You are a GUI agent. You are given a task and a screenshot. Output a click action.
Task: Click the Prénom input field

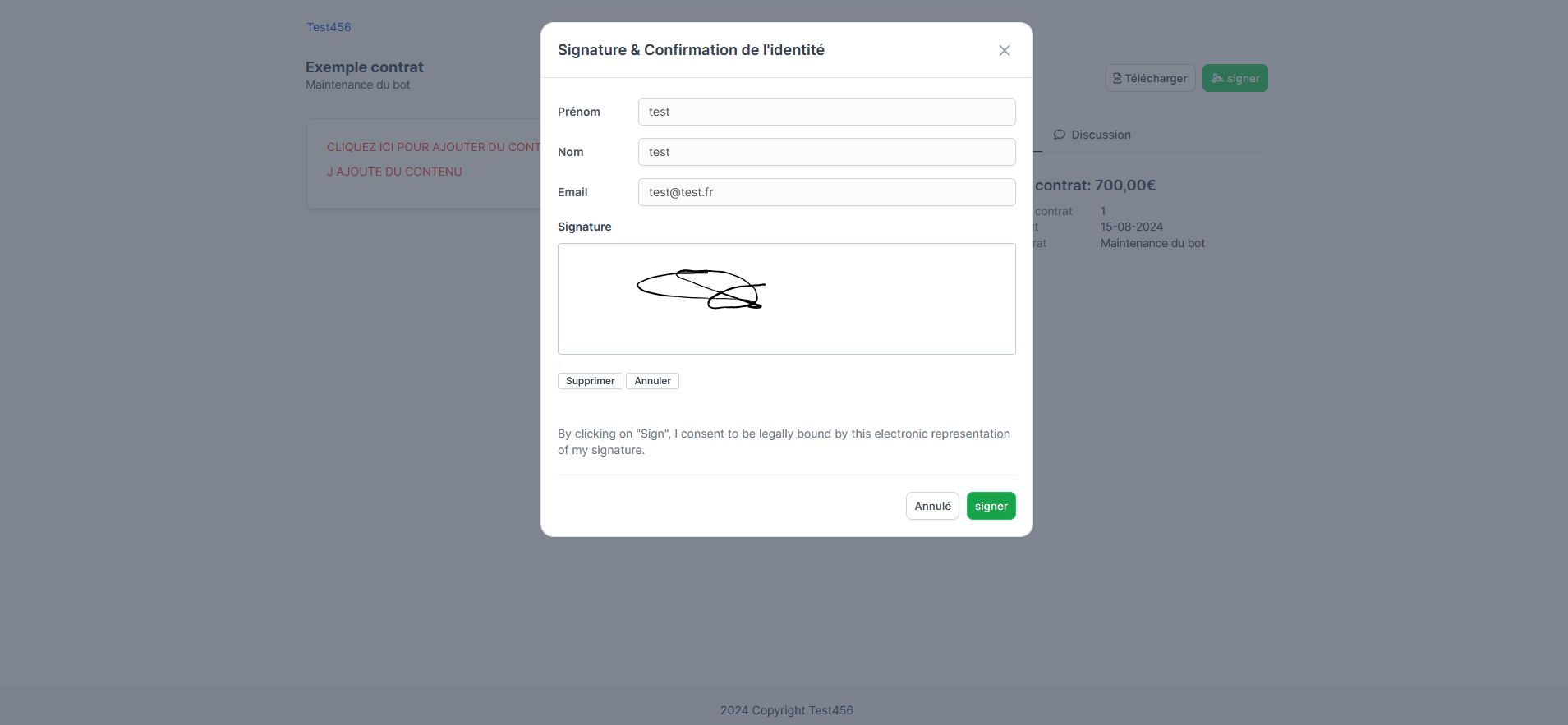point(826,112)
